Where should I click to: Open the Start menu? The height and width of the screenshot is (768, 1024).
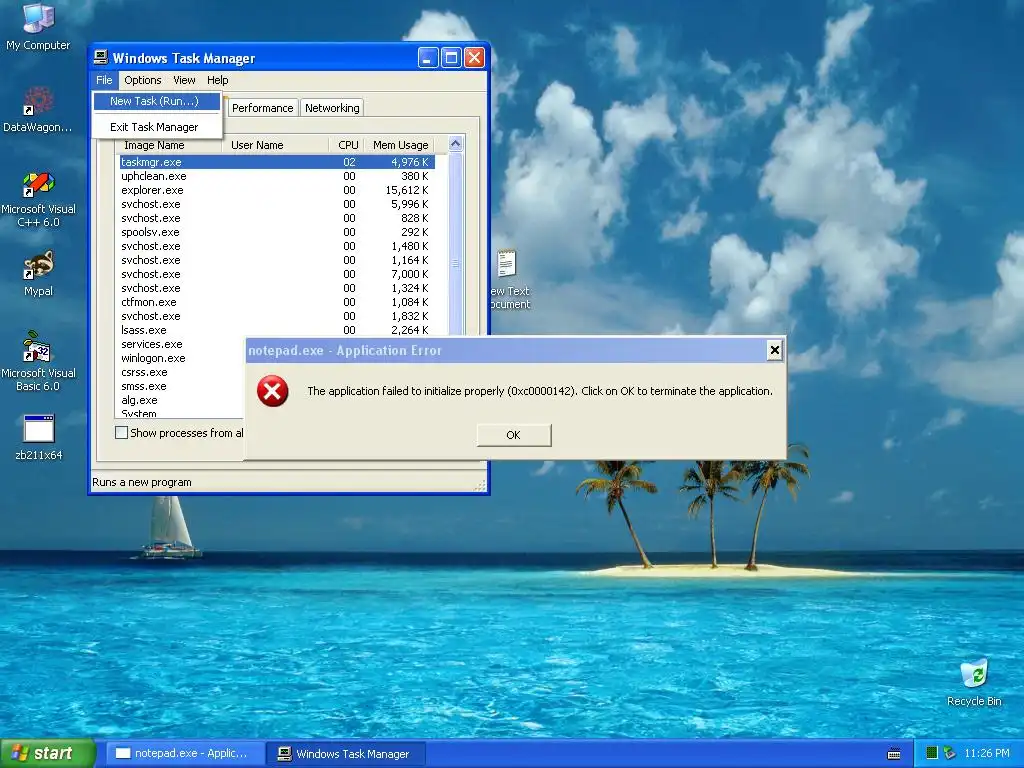click(47, 754)
